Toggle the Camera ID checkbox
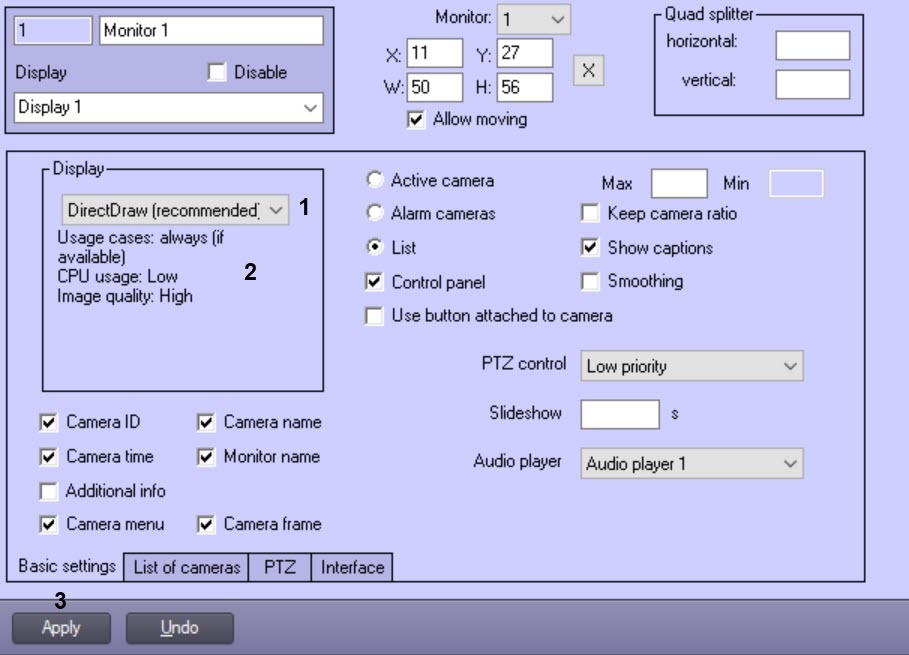Viewport: 909px width, 655px height. (49, 422)
